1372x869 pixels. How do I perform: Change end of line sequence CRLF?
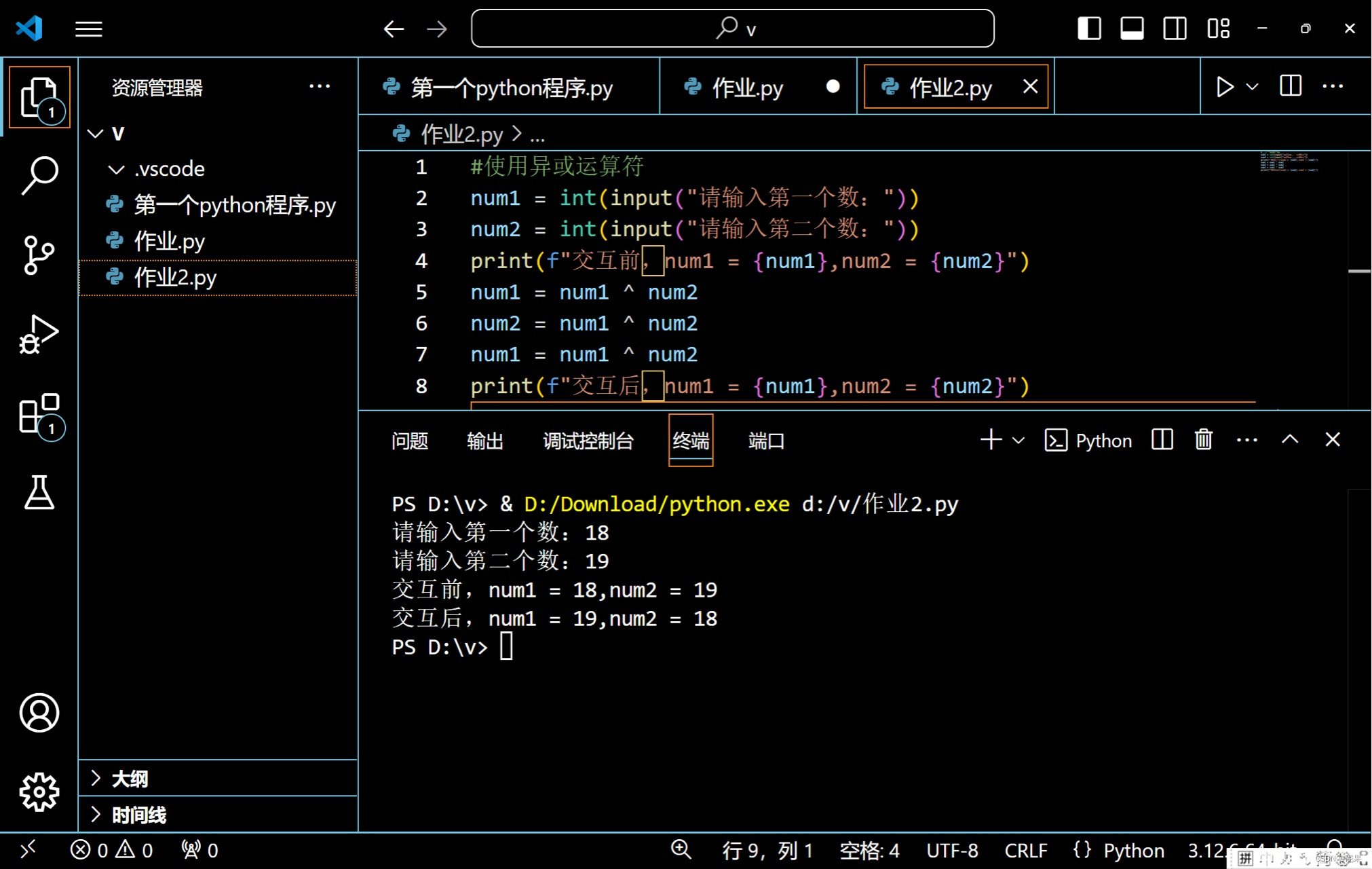pyautogui.click(x=1026, y=850)
